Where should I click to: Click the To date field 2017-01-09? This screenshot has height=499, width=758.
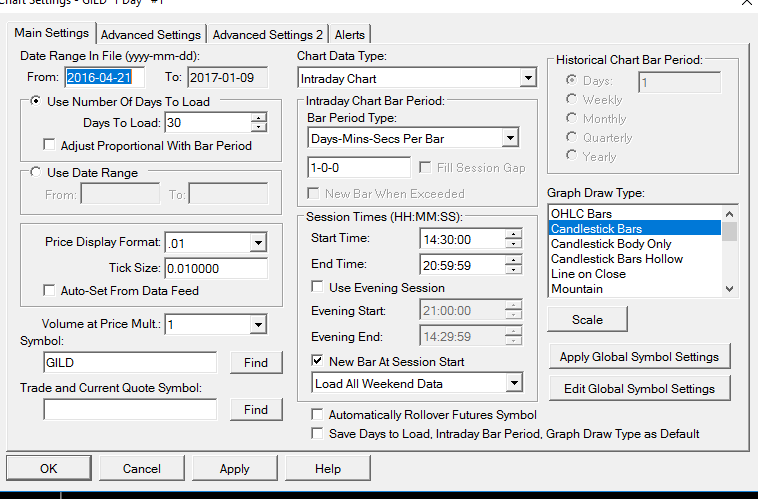[x=228, y=77]
